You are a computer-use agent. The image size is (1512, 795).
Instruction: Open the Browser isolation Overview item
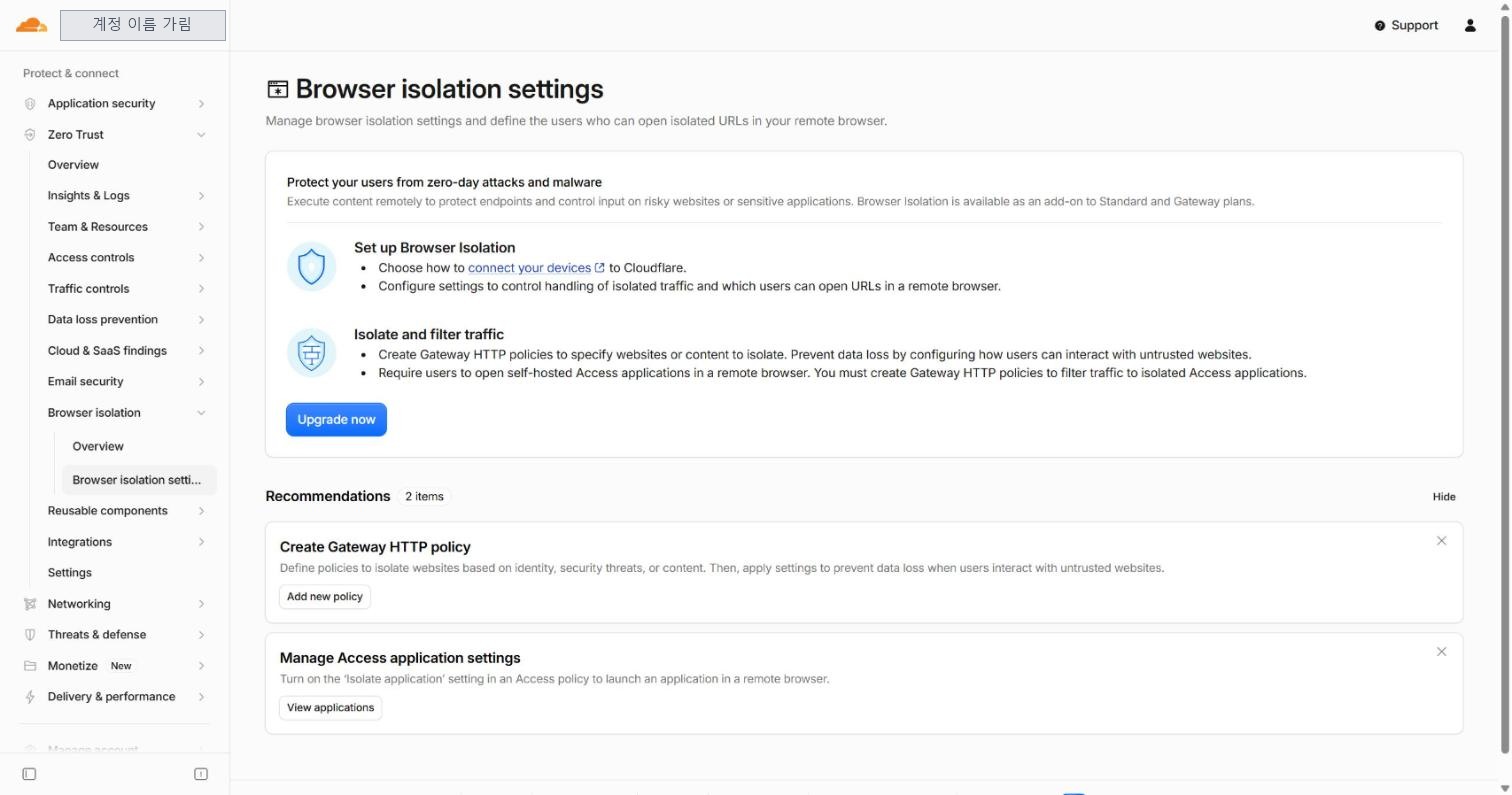click(98, 447)
